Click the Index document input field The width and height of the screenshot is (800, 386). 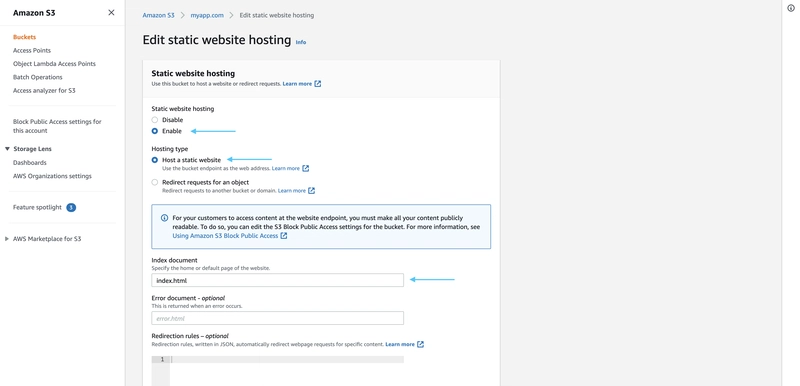pyautogui.click(x=278, y=280)
